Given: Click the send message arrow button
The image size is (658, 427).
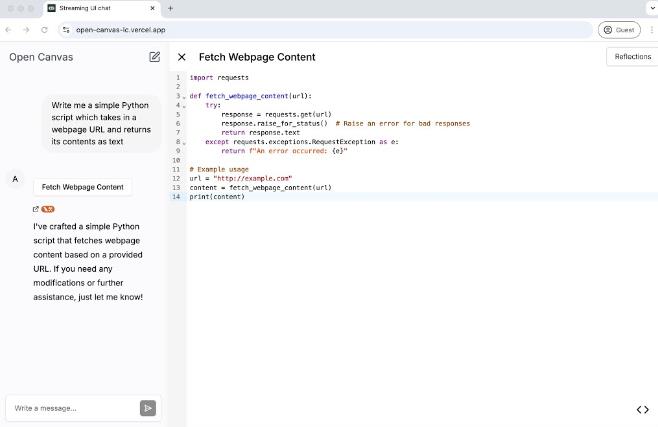Looking at the screenshot, I should click(148, 408).
